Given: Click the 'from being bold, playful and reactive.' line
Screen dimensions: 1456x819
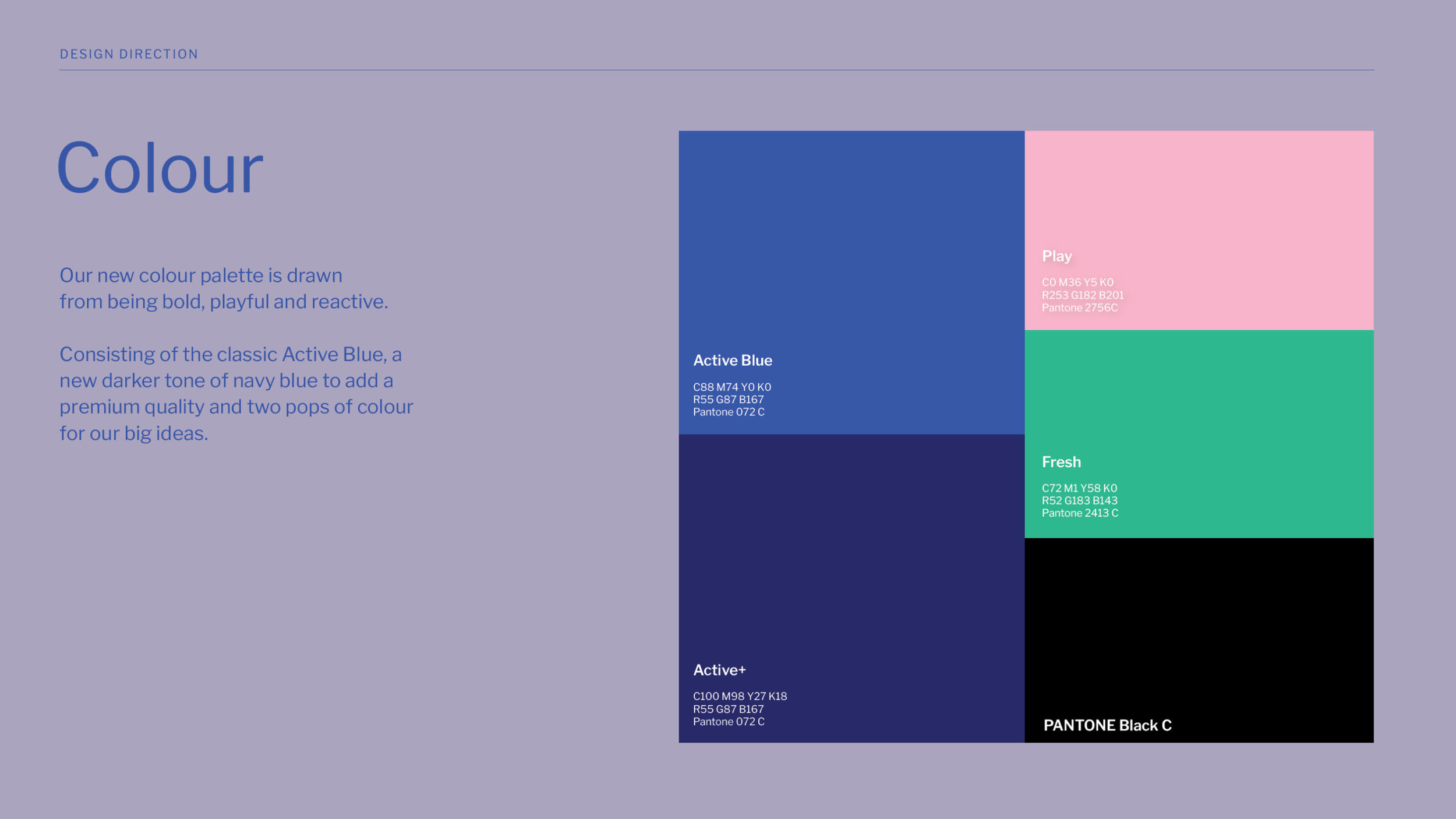Looking at the screenshot, I should click(x=224, y=302).
